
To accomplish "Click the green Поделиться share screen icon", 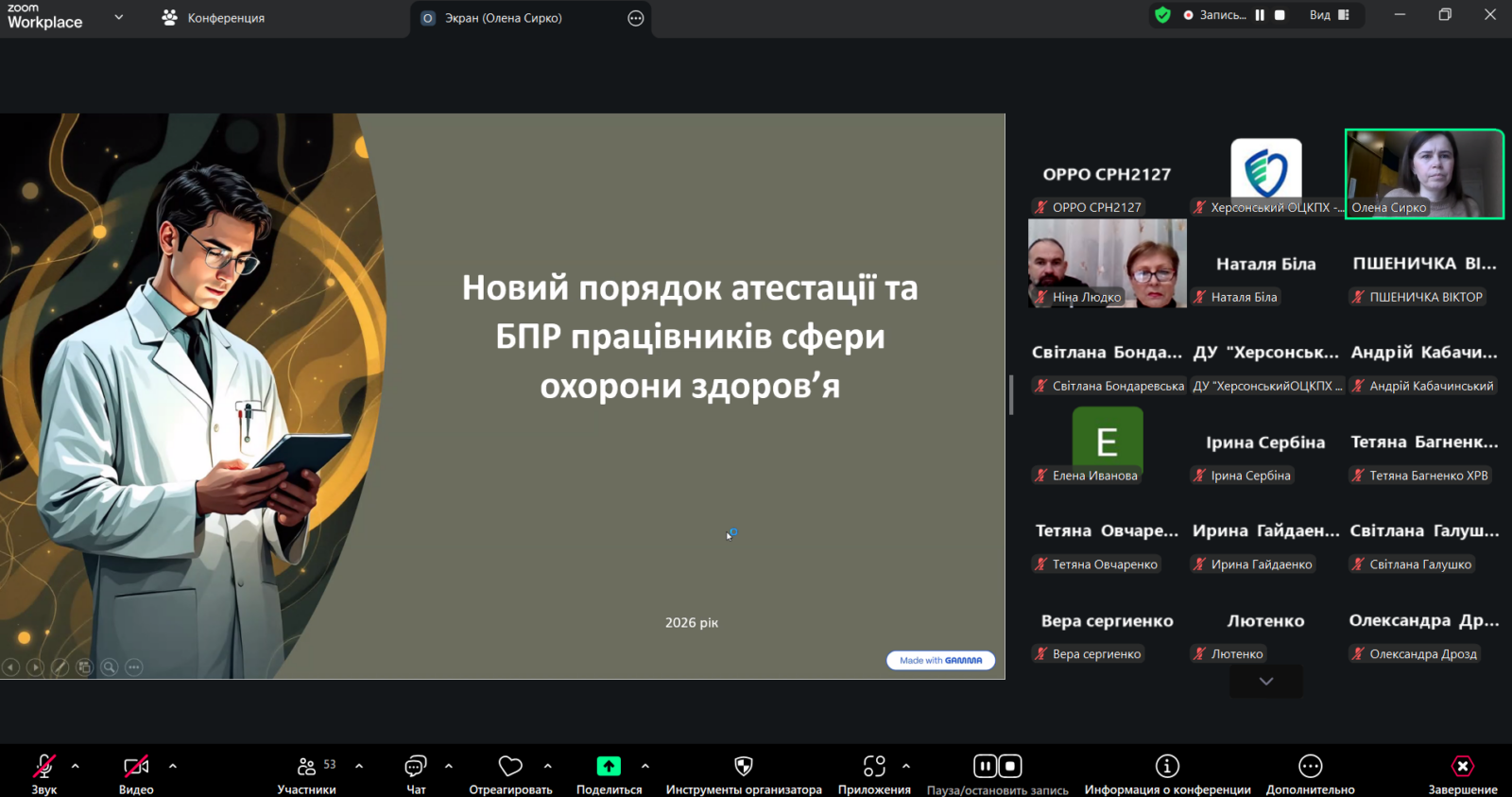I will [609, 766].
